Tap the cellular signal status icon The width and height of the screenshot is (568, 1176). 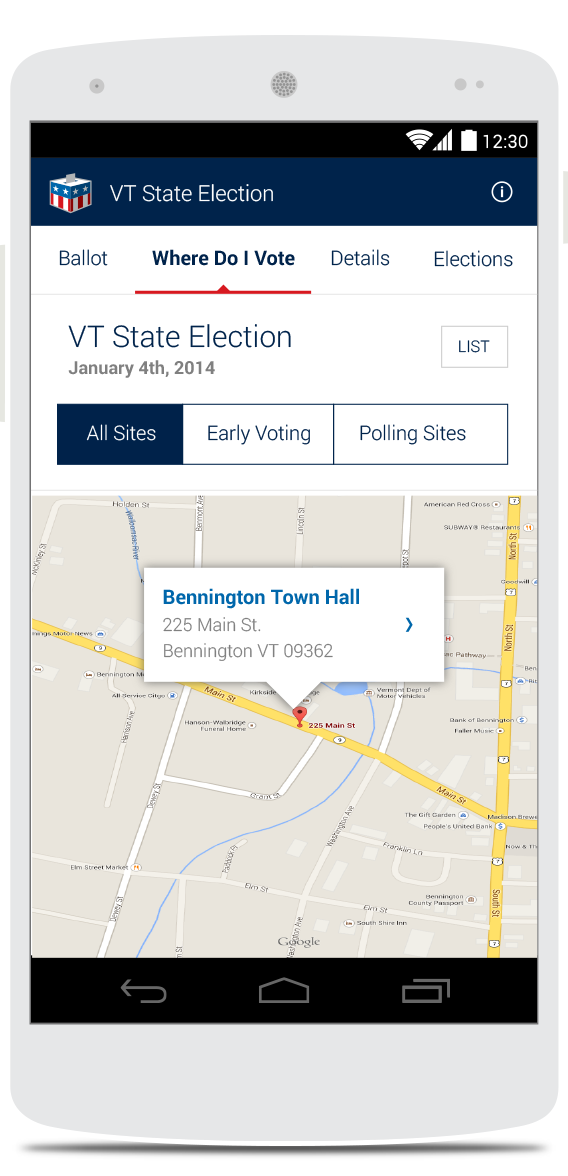[443, 140]
